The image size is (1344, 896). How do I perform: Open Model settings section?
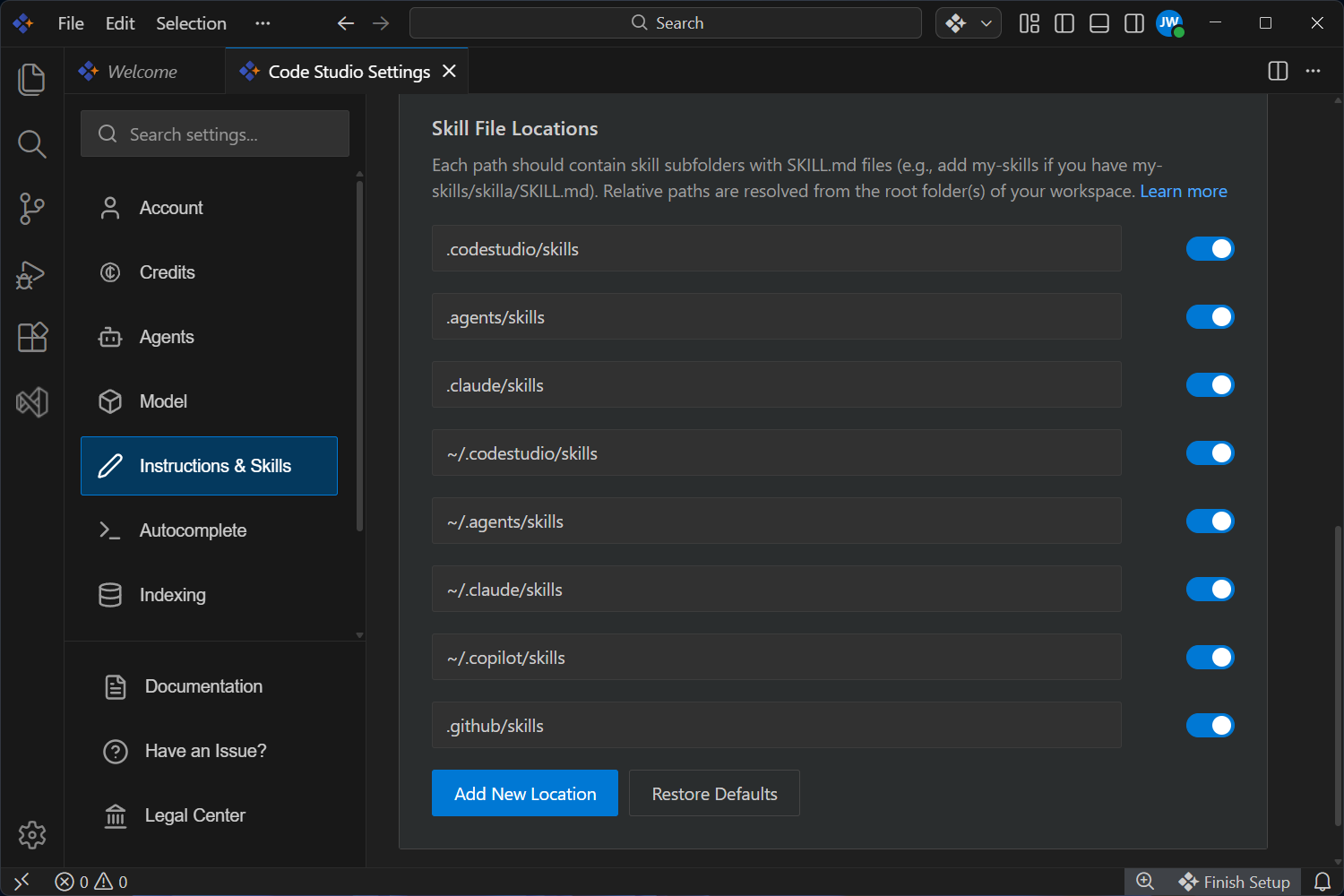tap(209, 401)
